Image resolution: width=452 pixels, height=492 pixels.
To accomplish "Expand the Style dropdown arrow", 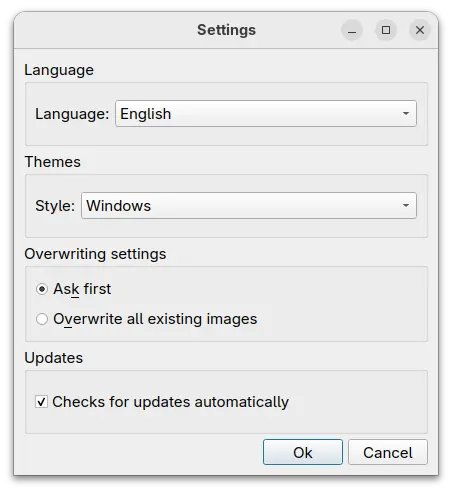I will (x=406, y=205).
